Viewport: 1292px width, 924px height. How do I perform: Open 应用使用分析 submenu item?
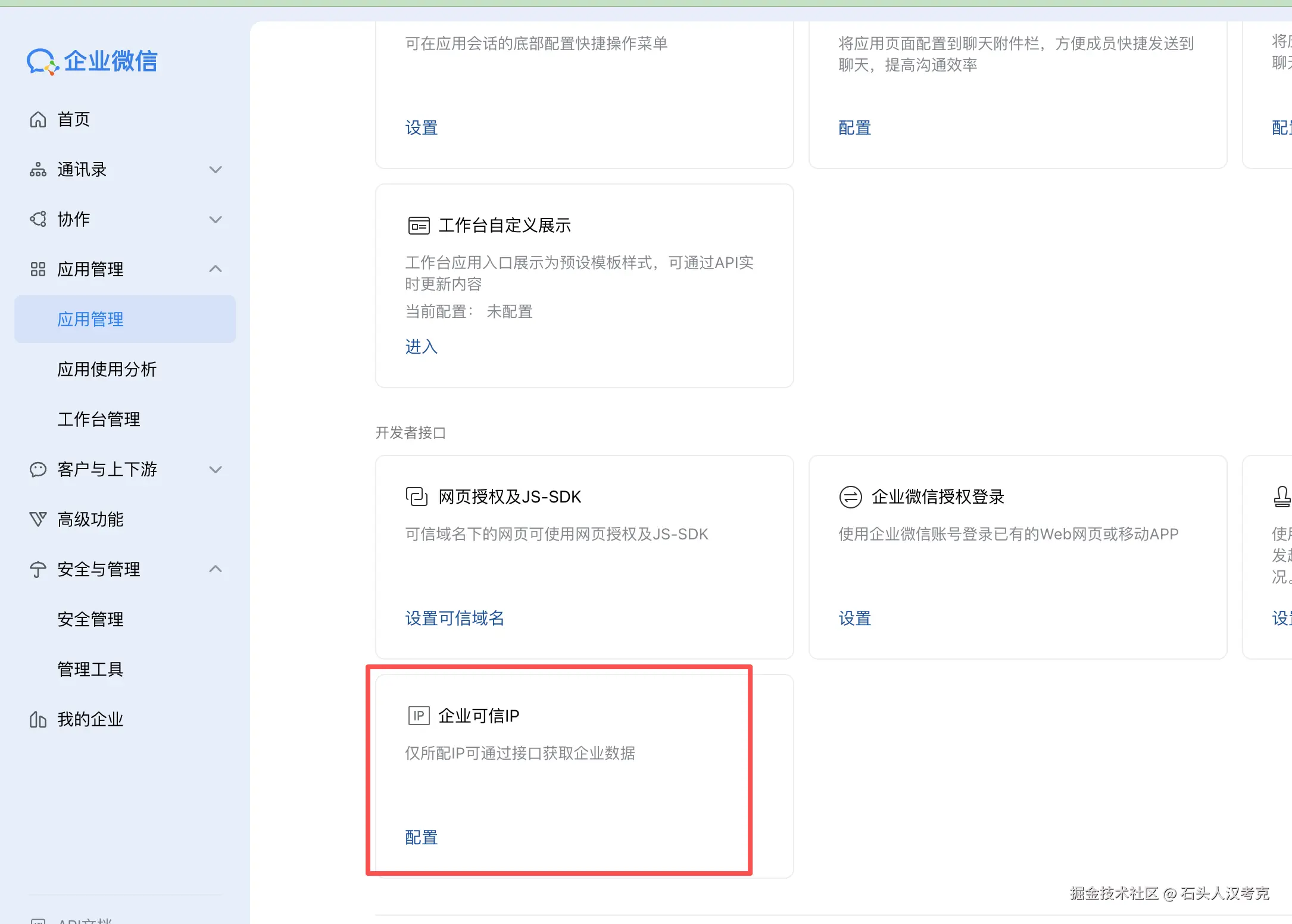coord(107,370)
